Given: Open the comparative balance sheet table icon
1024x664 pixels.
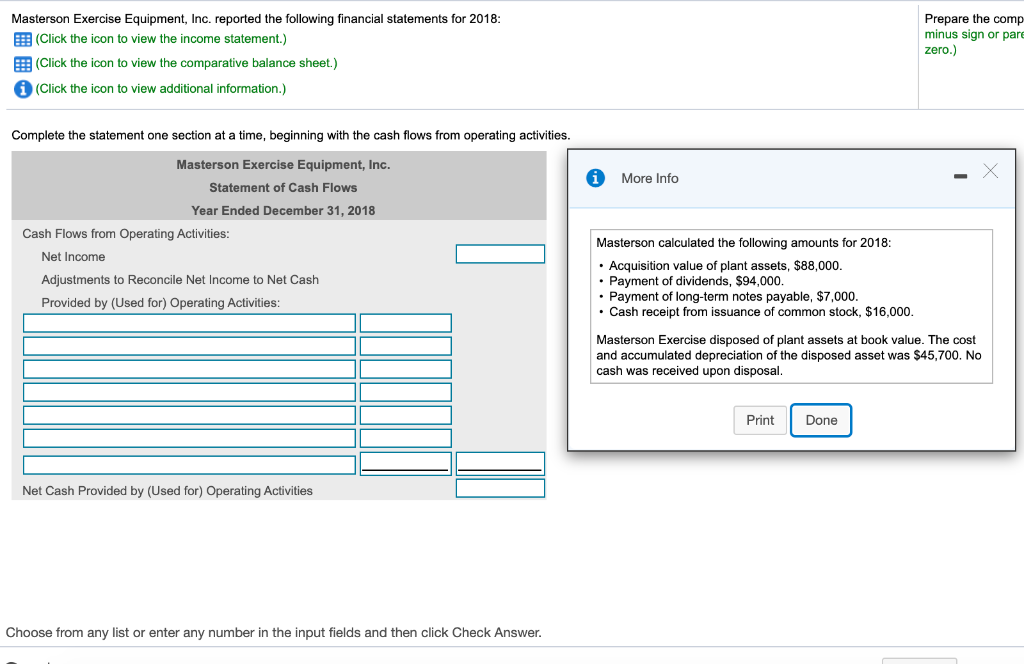Looking at the screenshot, I should click(23, 64).
